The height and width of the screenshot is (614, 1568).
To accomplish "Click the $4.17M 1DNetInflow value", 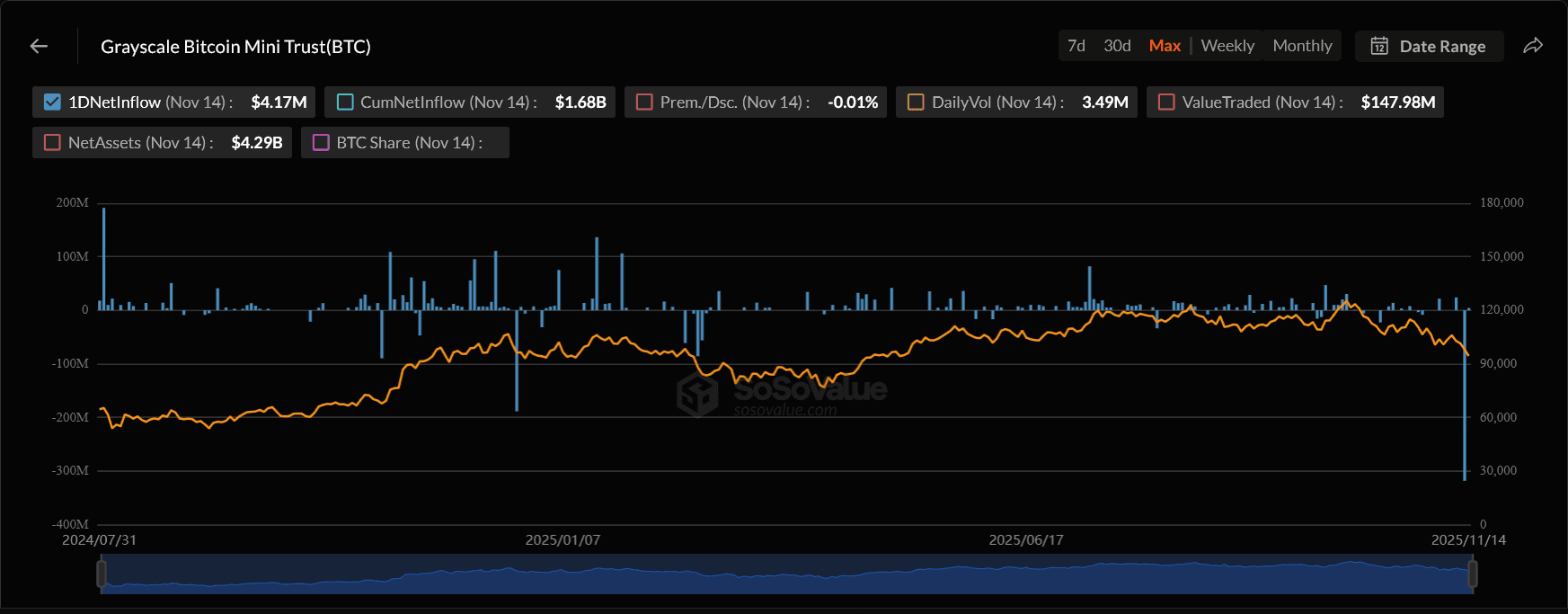I will [279, 102].
